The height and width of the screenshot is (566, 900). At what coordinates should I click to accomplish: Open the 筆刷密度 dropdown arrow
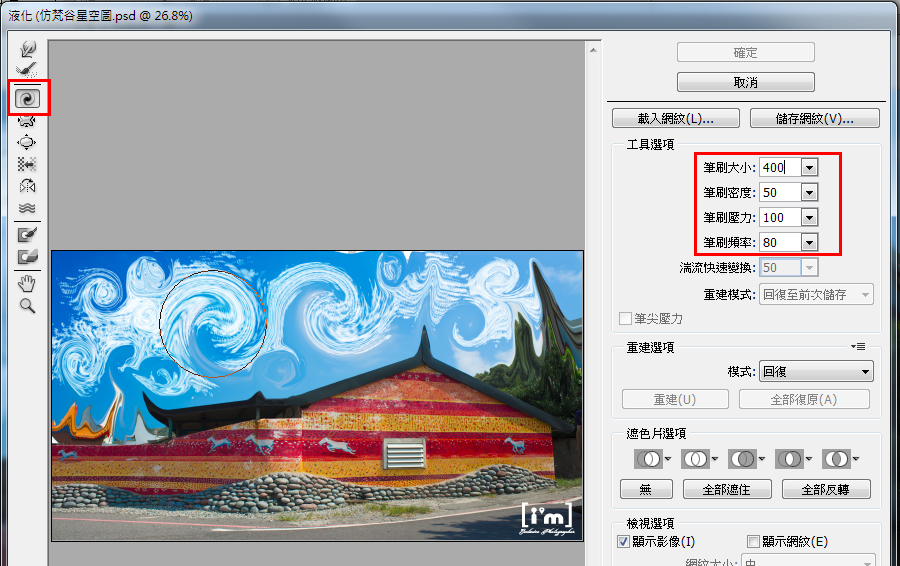point(809,192)
